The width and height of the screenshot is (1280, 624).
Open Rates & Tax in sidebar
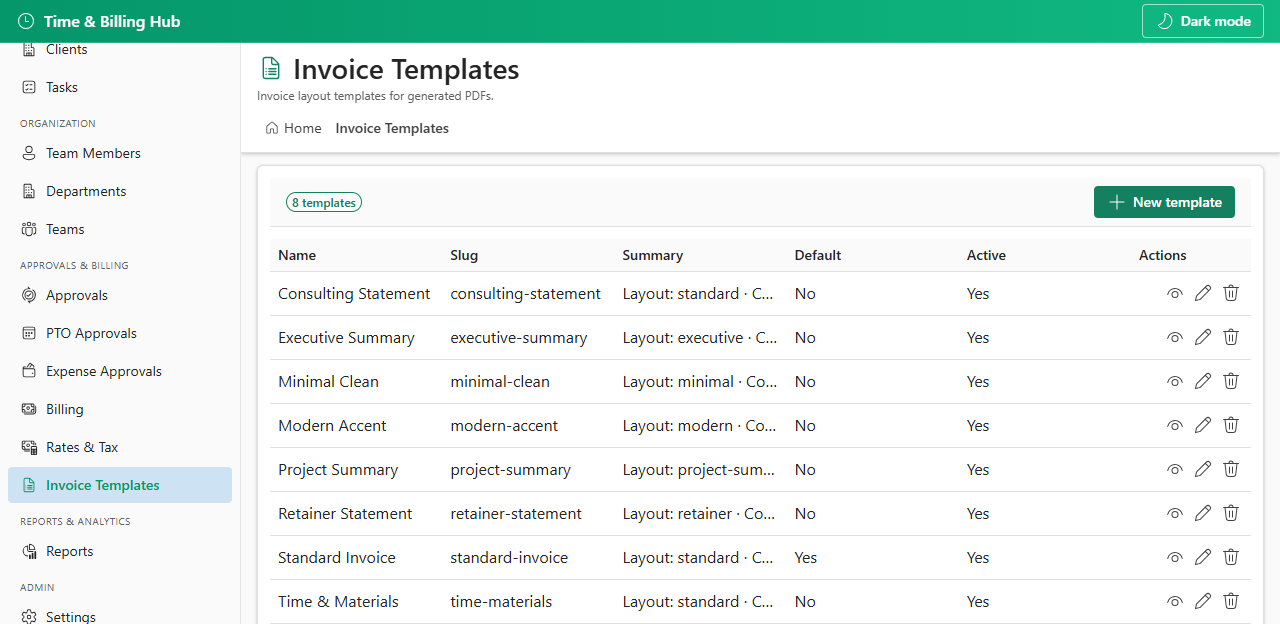coord(120,447)
